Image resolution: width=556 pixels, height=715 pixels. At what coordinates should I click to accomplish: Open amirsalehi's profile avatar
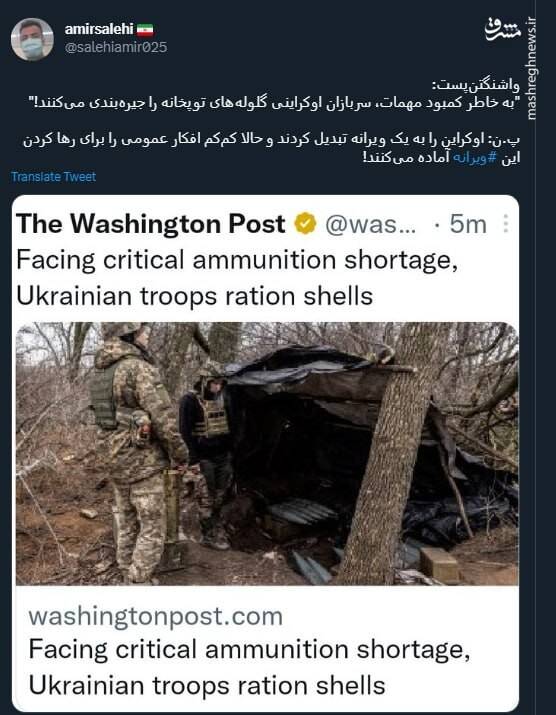[x=32, y=40]
